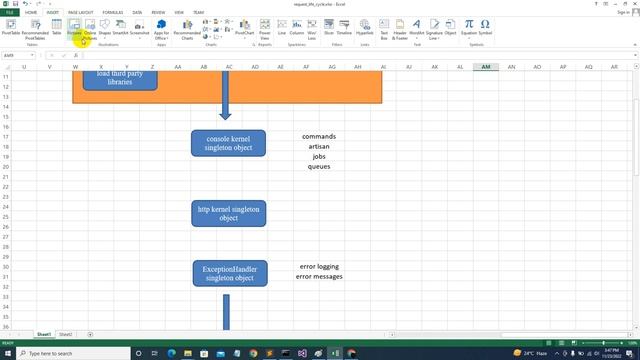Insert a SmartArt graphic
640x360 pixels.
pyautogui.click(x=120, y=27)
